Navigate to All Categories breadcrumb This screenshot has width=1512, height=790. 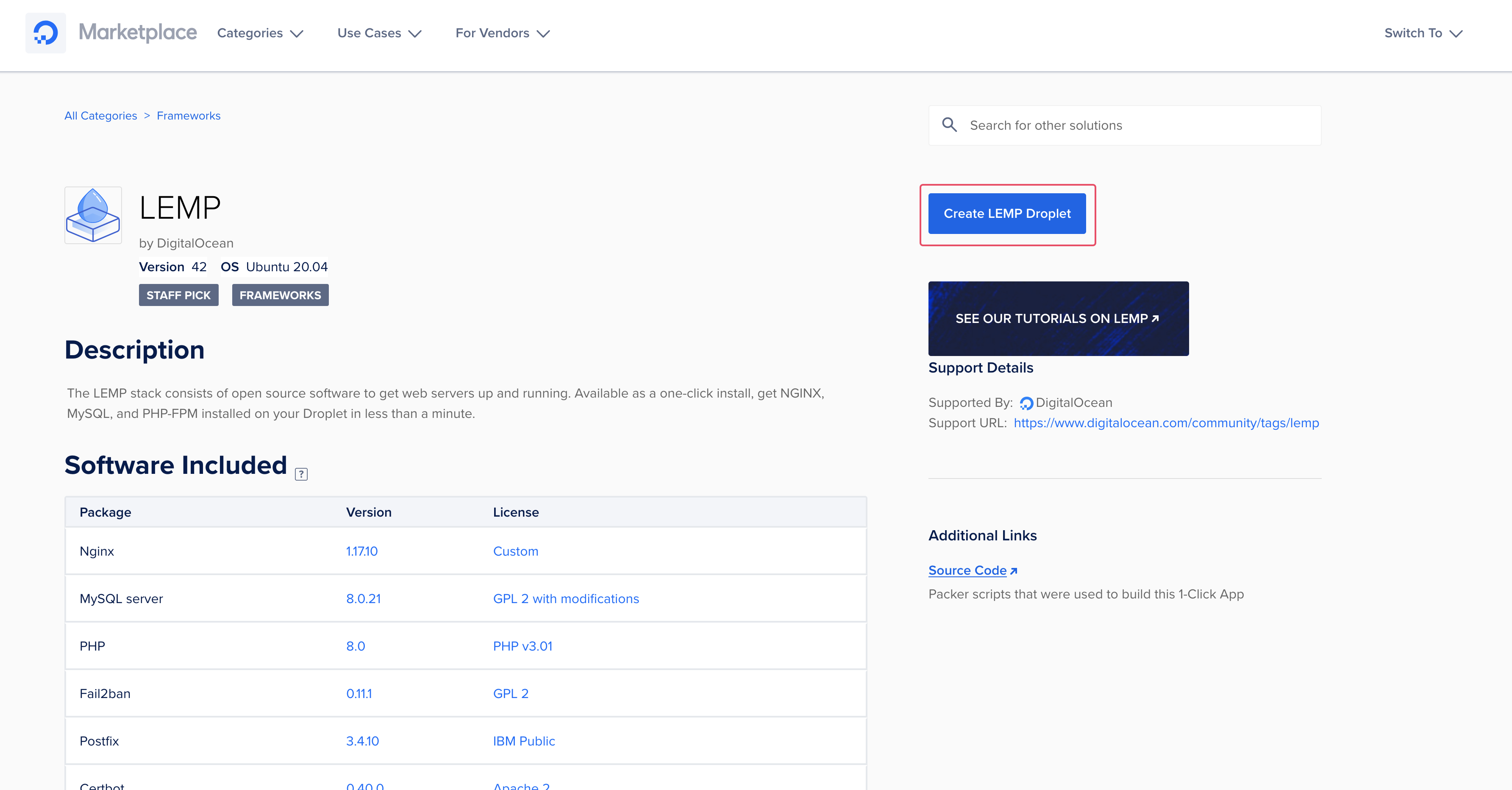(x=100, y=115)
